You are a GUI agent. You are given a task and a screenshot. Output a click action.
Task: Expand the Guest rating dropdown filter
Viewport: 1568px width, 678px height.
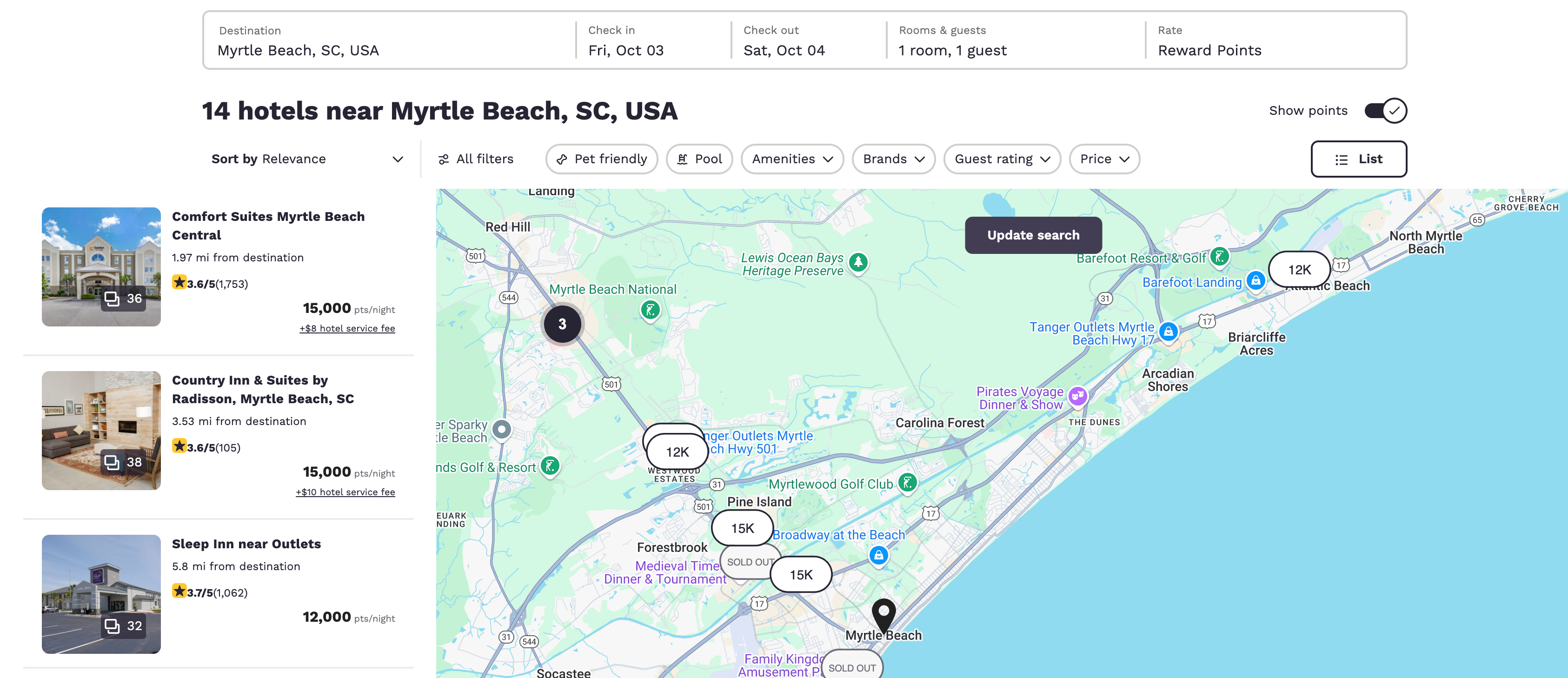point(1001,158)
